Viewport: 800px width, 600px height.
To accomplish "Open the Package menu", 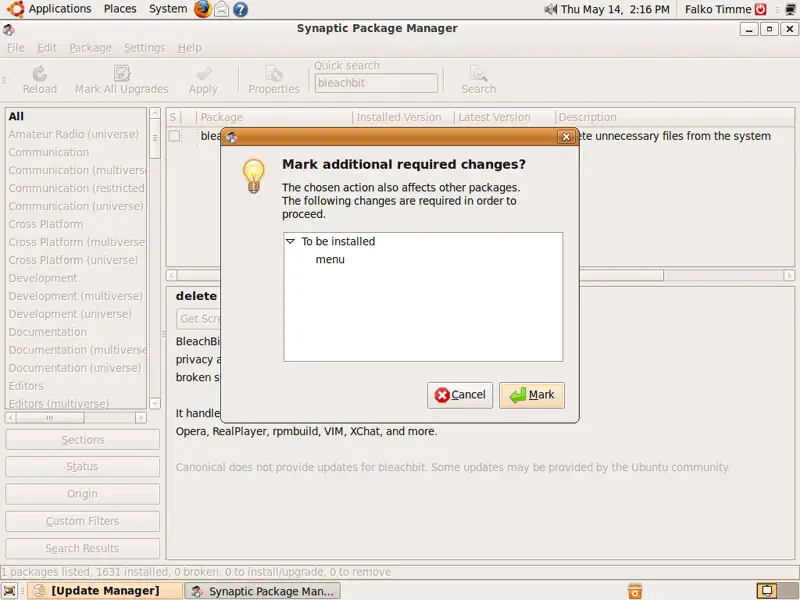I will coord(90,48).
